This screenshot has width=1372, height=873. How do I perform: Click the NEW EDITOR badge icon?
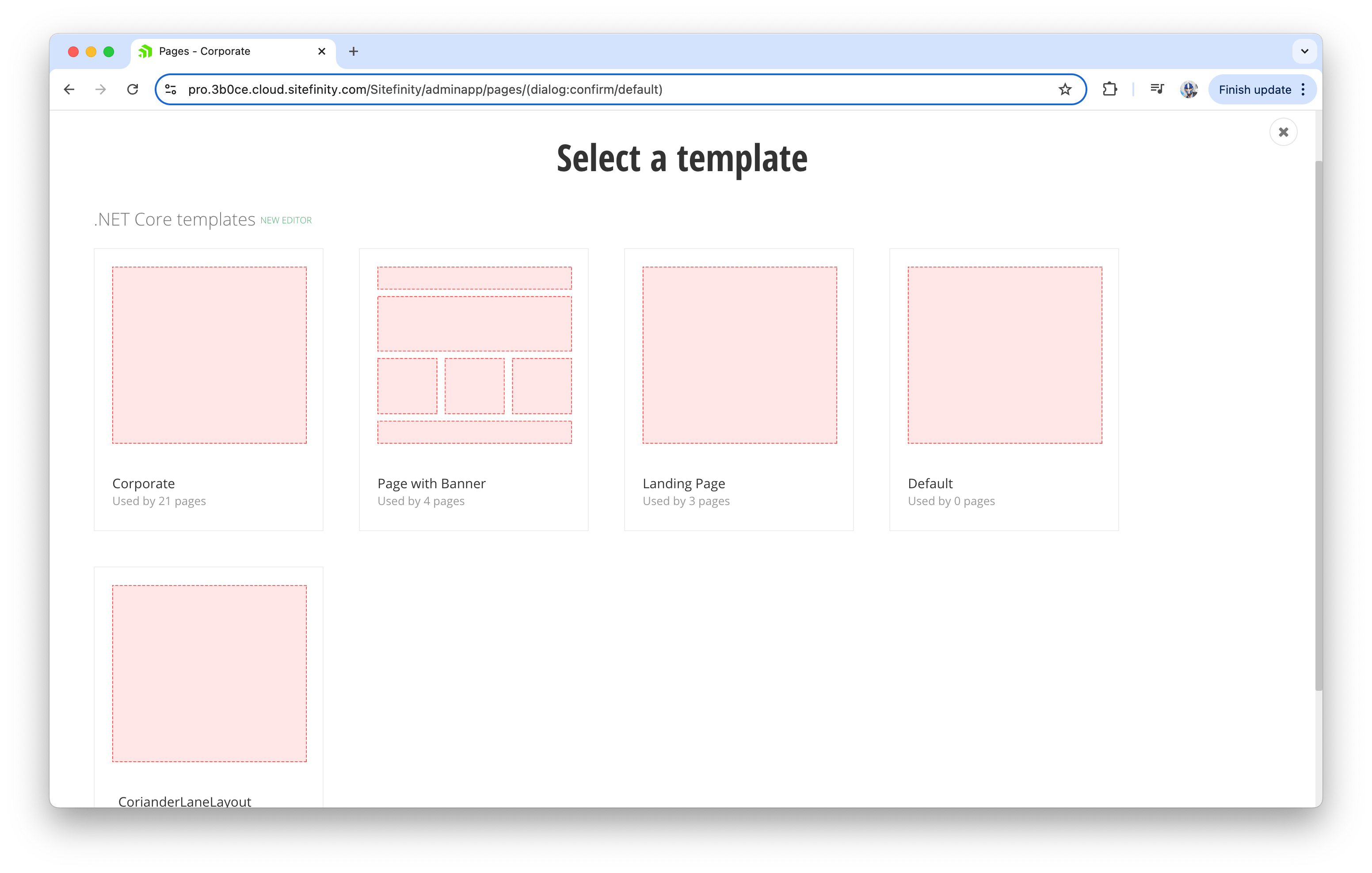(285, 220)
